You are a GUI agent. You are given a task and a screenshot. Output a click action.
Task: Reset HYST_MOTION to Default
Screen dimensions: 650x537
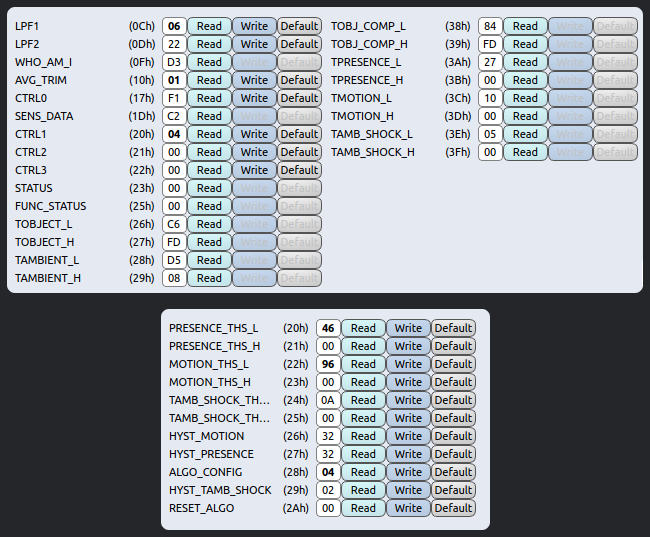(x=453, y=436)
